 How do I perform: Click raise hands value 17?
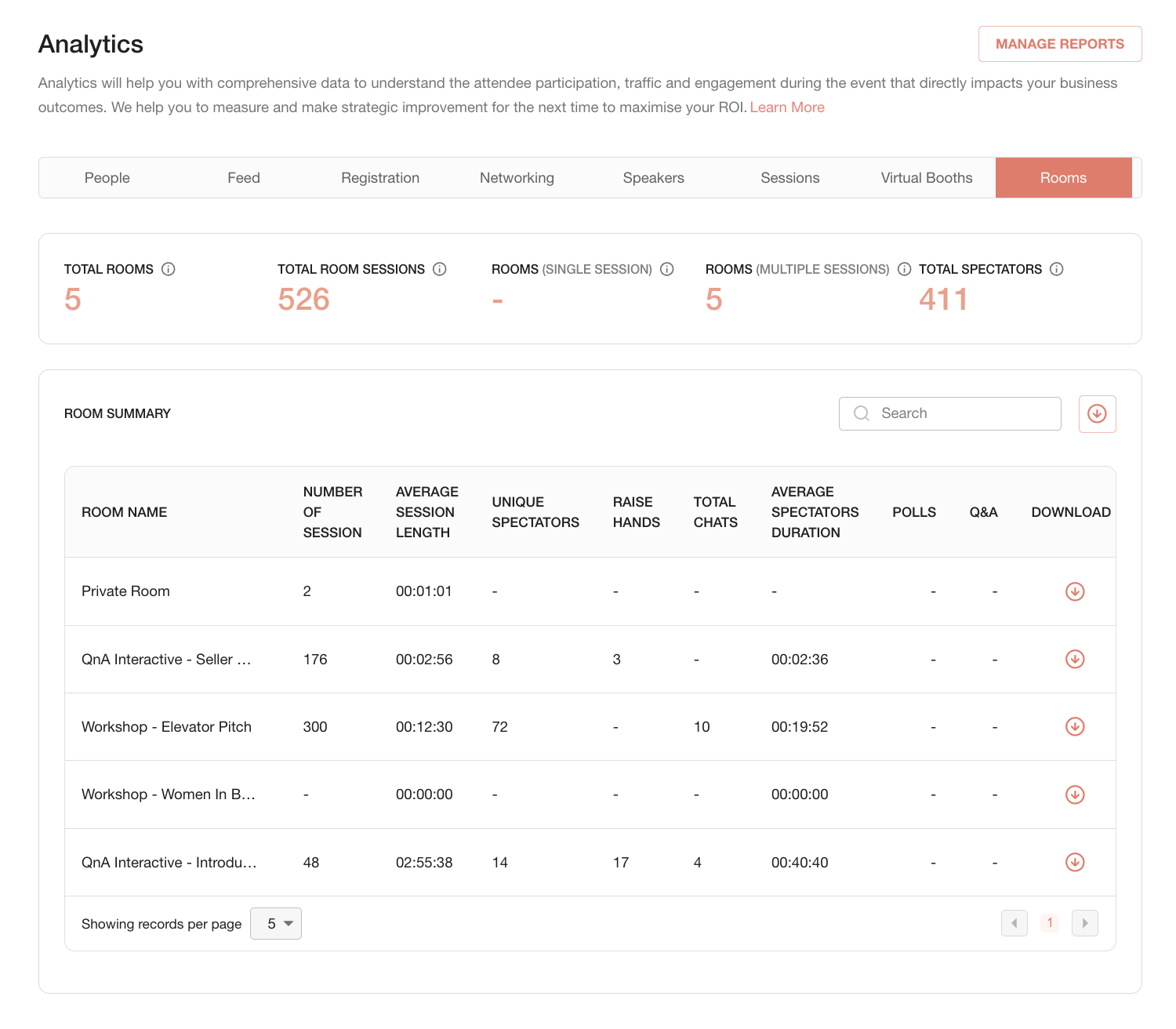pyautogui.click(x=621, y=863)
